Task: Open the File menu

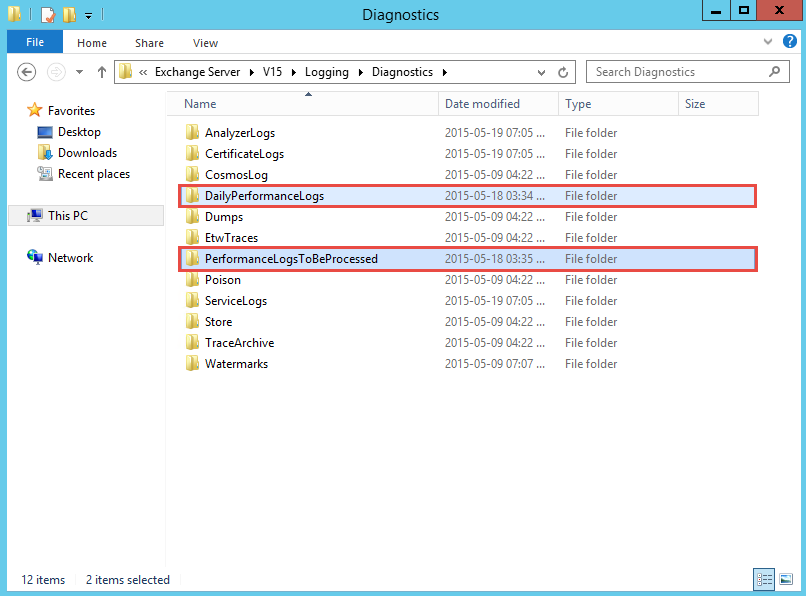Action: [x=35, y=42]
